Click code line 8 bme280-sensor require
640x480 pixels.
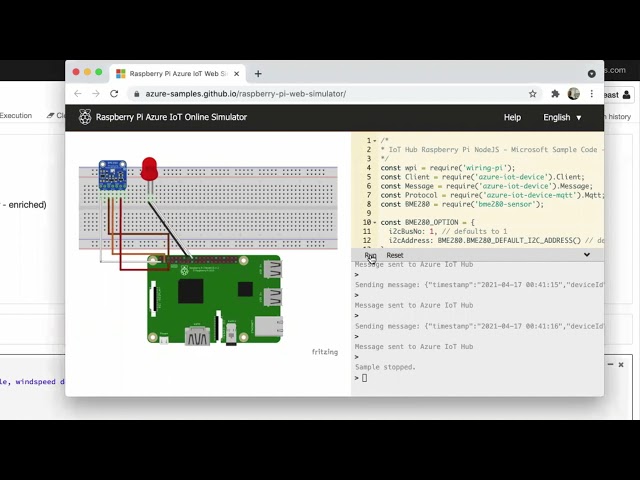click(x=462, y=204)
